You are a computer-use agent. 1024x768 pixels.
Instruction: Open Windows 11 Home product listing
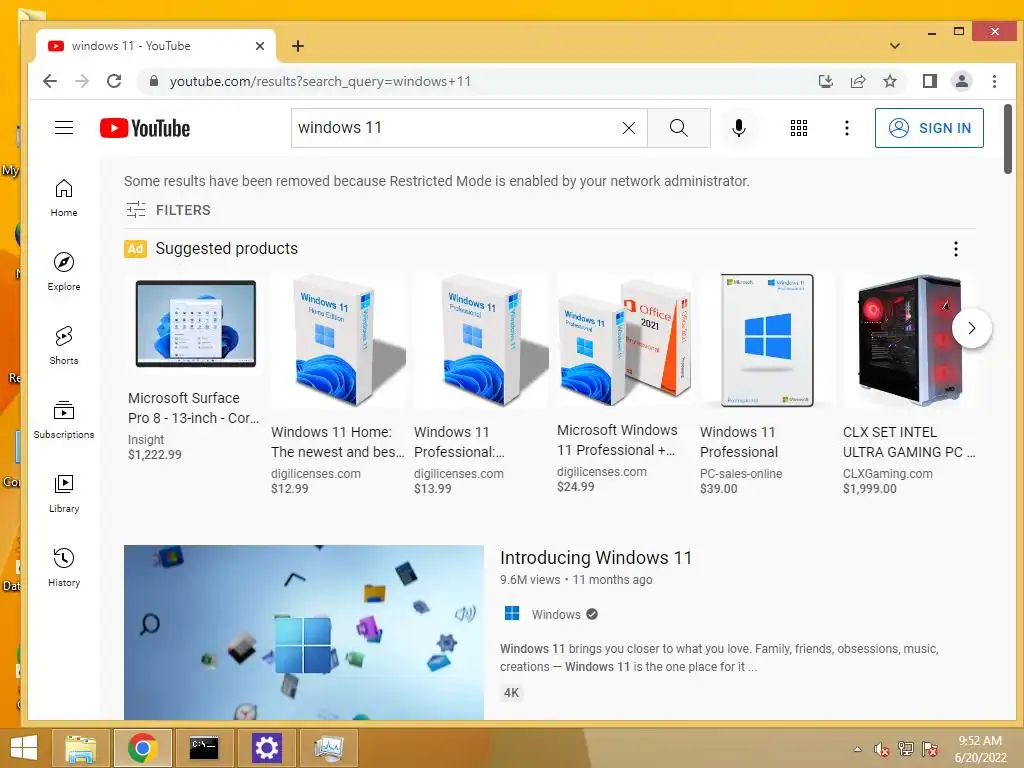click(337, 441)
